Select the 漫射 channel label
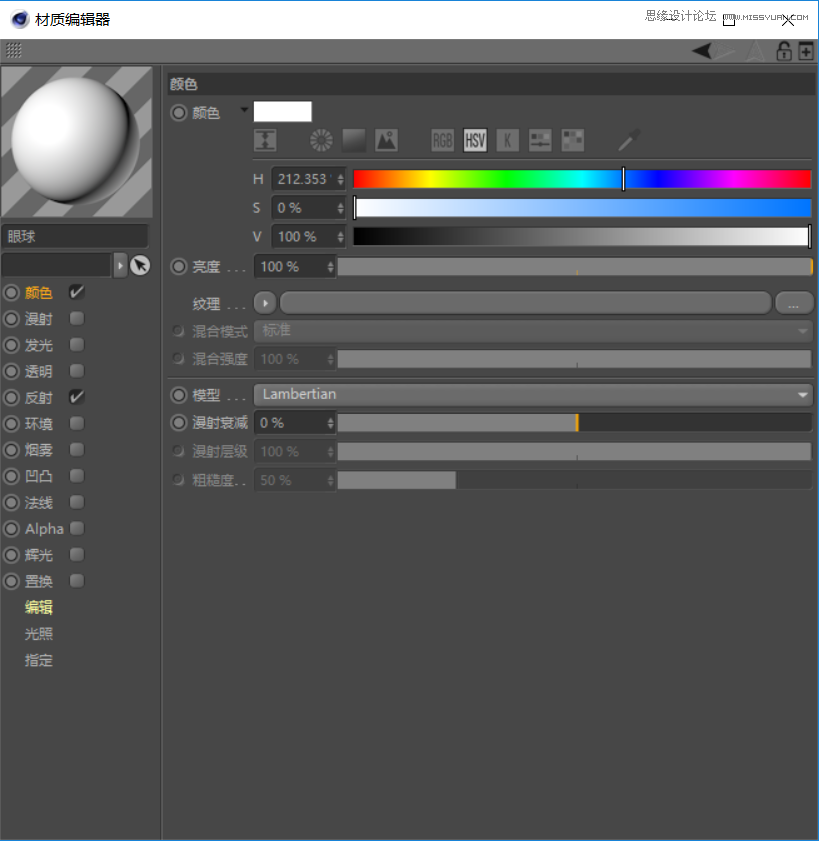Viewport: 819px width, 841px height. coord(38,319)
